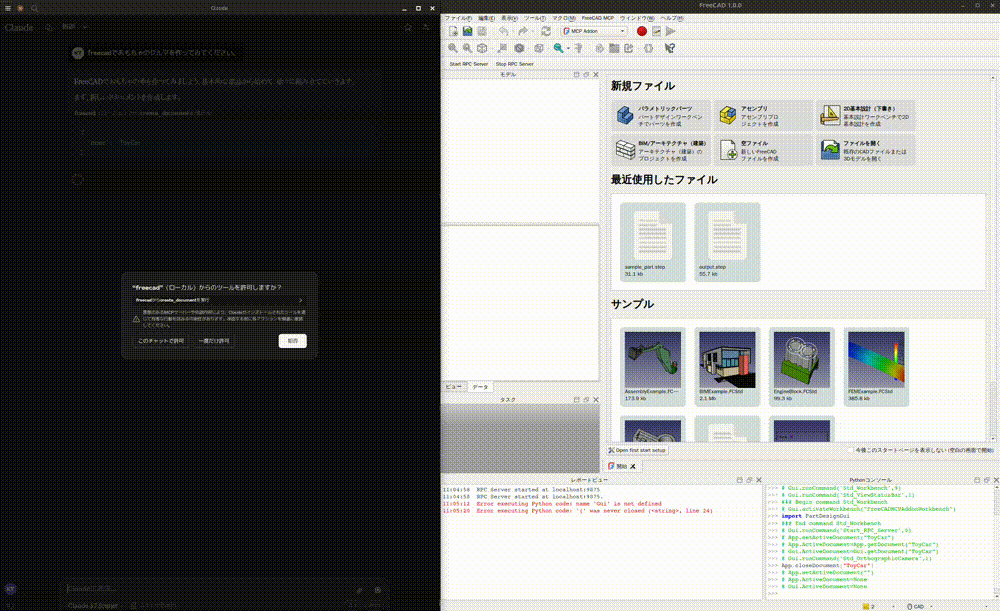1000x611 pixels.
Task: Click the Open file tile
Action: [x=864, y=150]
